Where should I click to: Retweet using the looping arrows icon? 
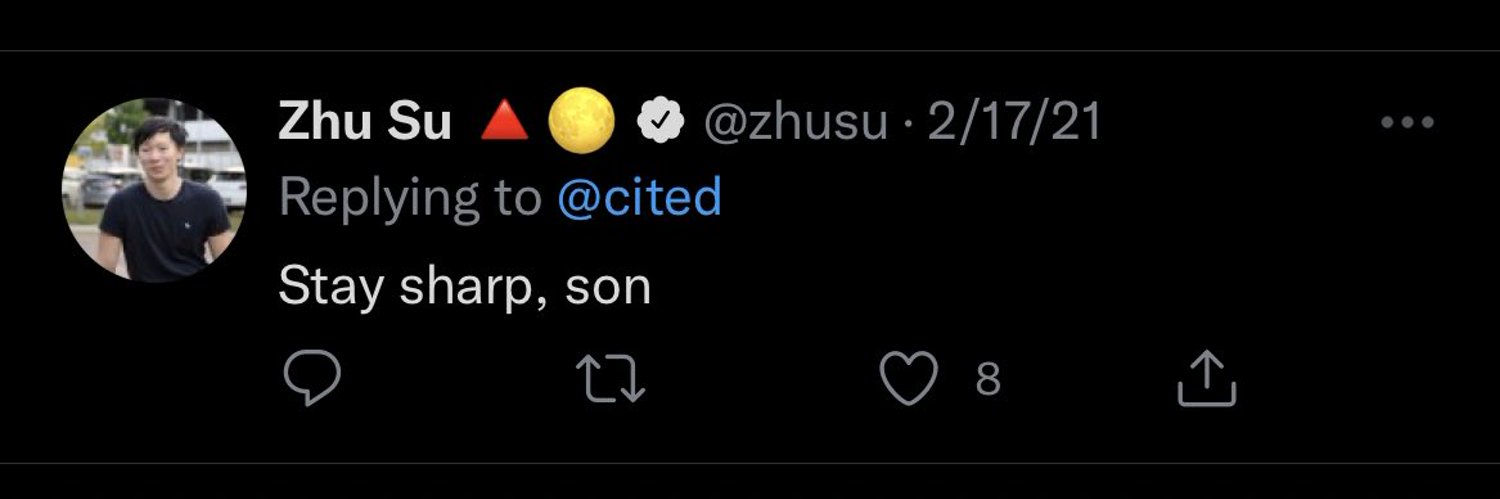612,379
